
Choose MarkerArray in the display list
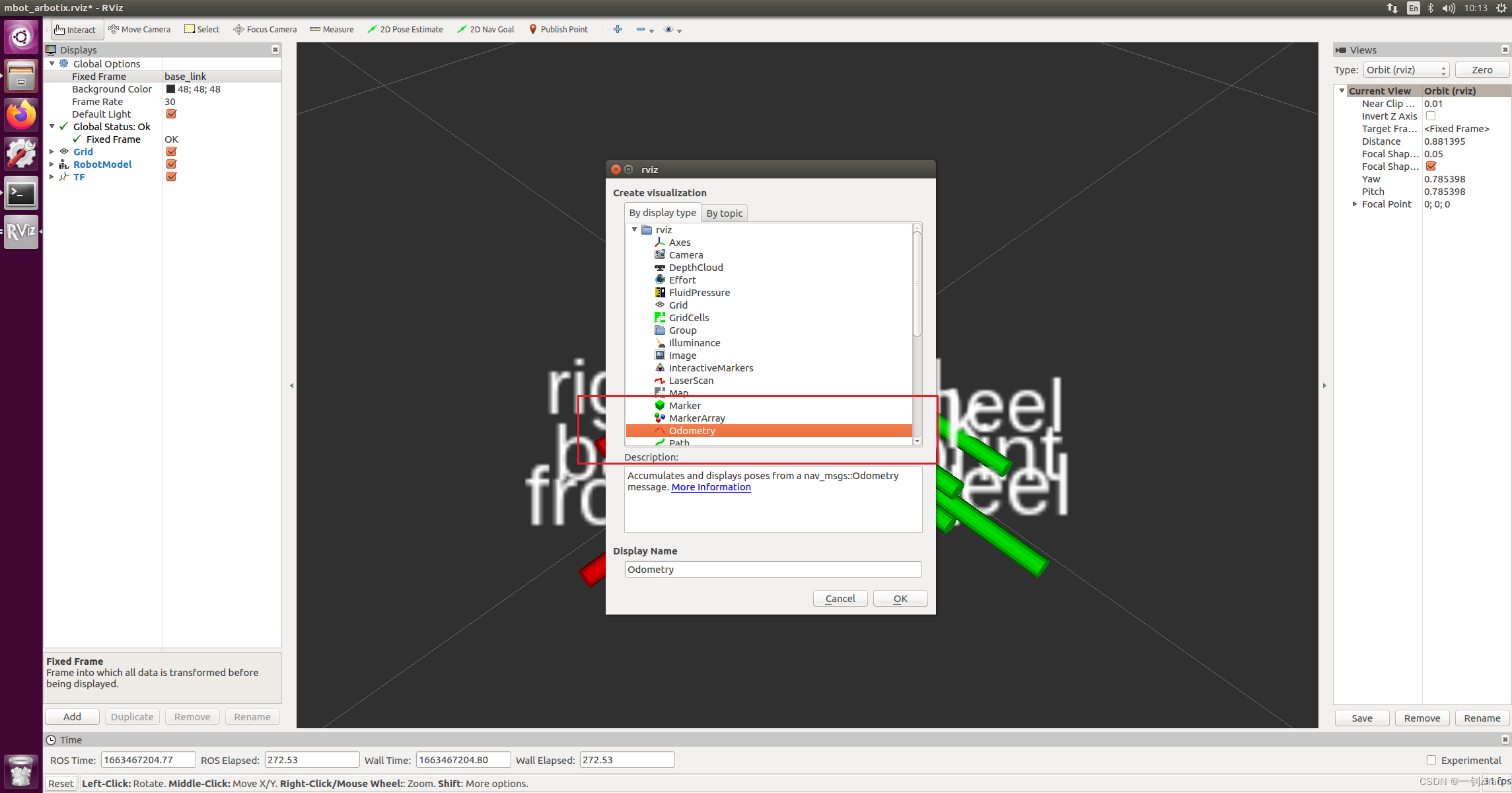(x=697, y=418)
